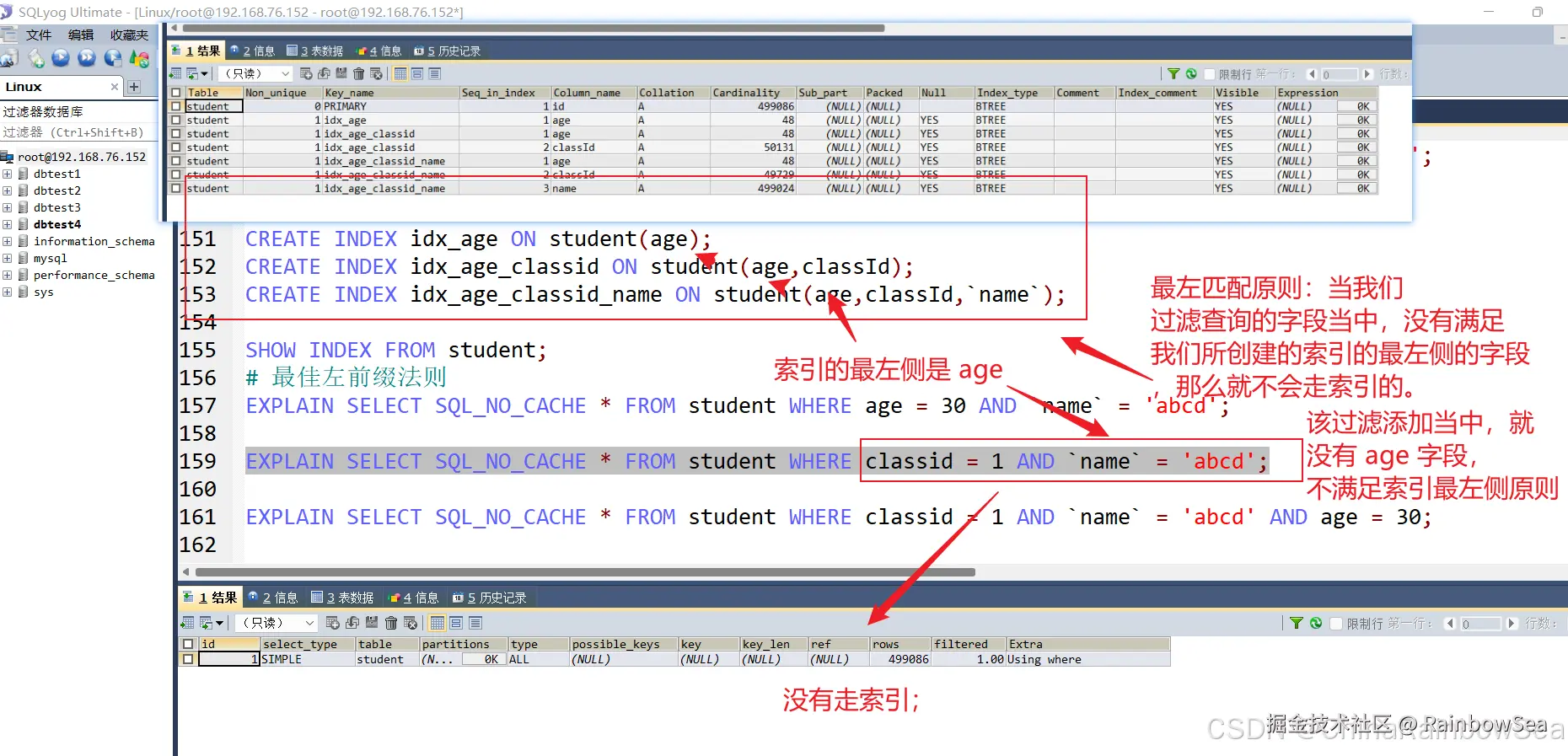Tick header select-all checkbox in lower result grid

point(188,644)
